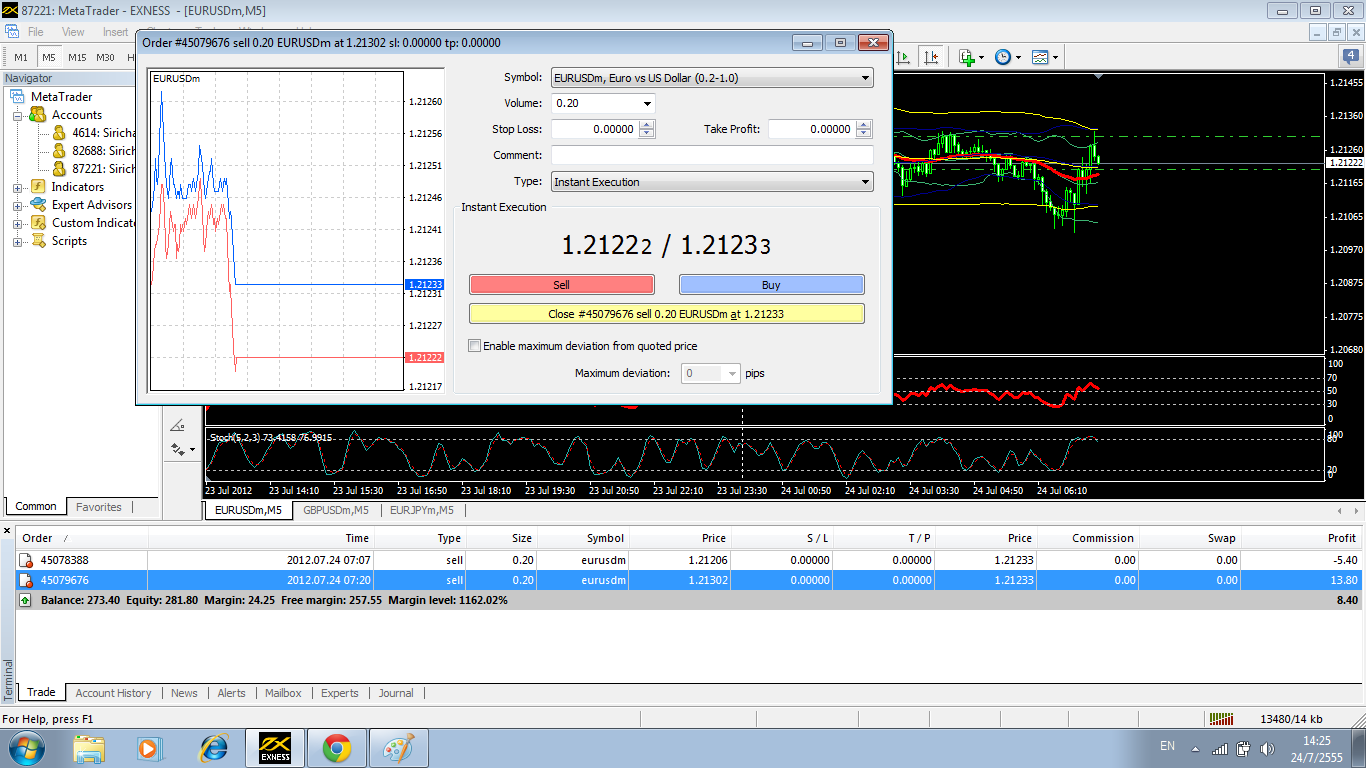Open the View menu
1366x768 pixels.
[x=73, y=32]
